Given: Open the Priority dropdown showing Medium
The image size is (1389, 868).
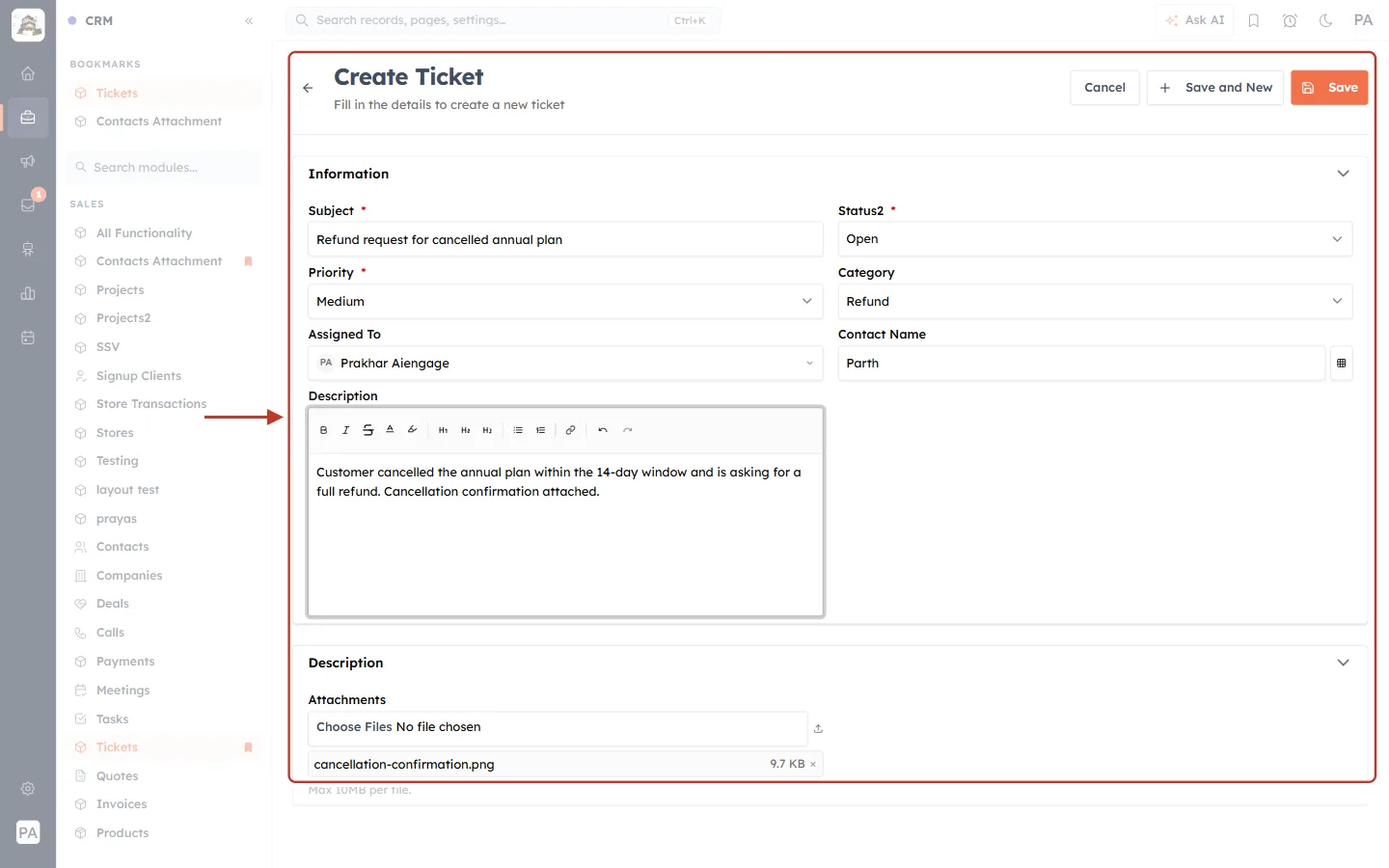Looking at the screenshot, I should coord(565,302).
